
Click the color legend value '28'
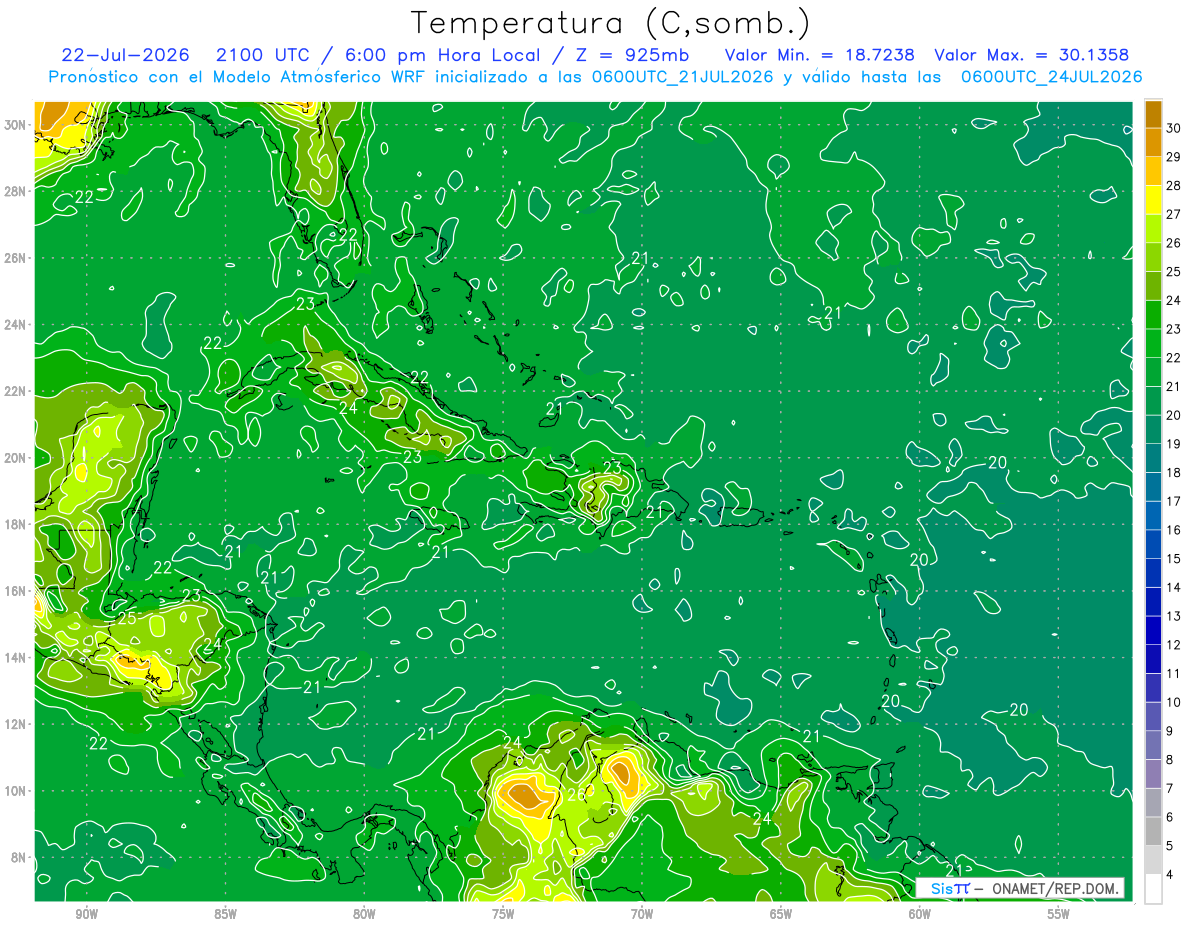1174,186
